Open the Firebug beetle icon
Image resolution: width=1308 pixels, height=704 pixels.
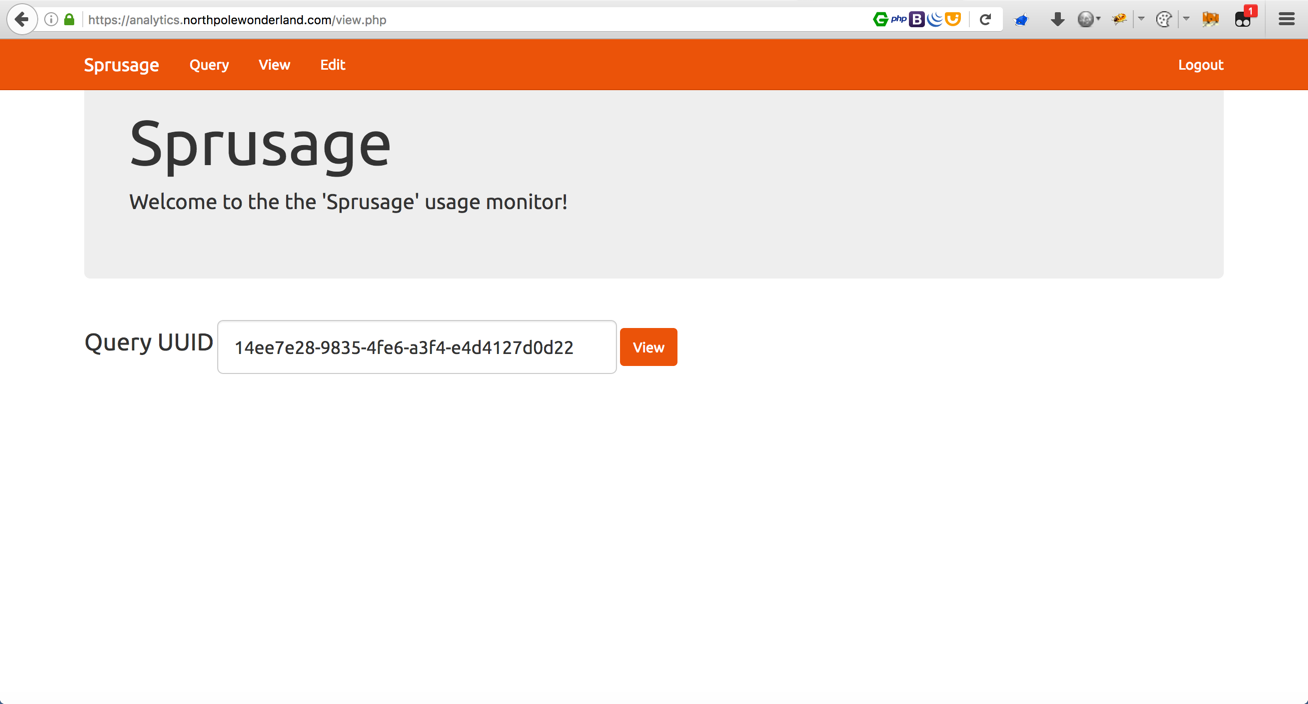click(1119, 19)
